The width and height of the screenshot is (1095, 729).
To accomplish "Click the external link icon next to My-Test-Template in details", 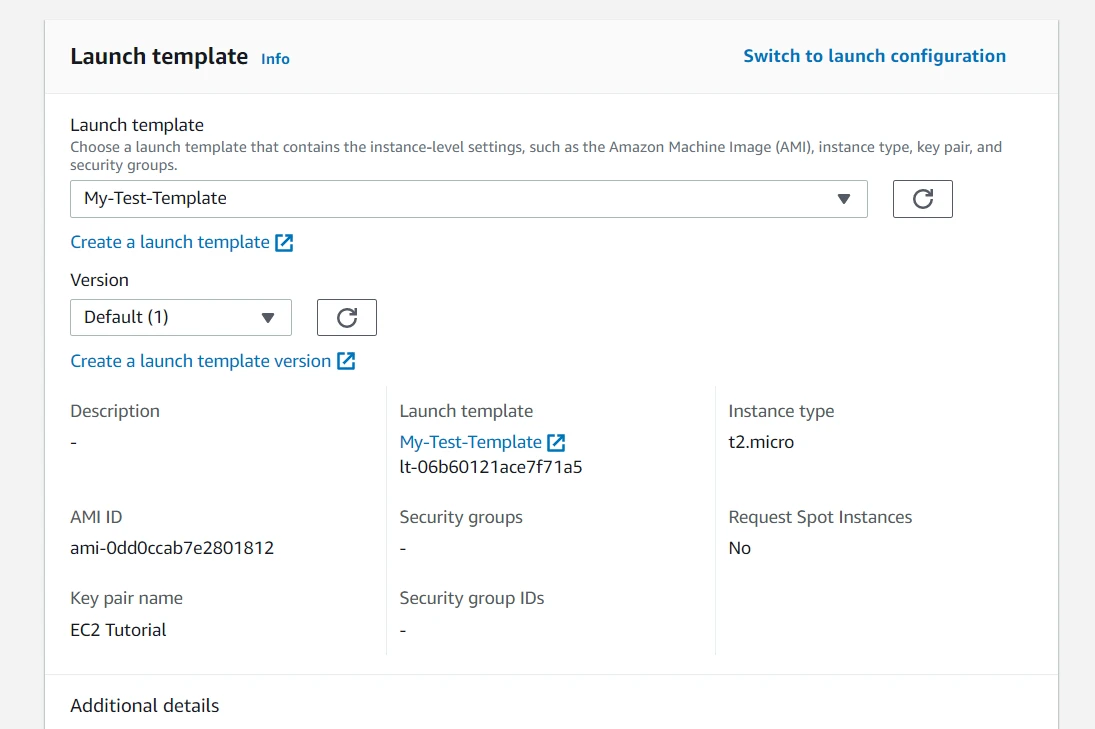I will click(x=556, y=441).
